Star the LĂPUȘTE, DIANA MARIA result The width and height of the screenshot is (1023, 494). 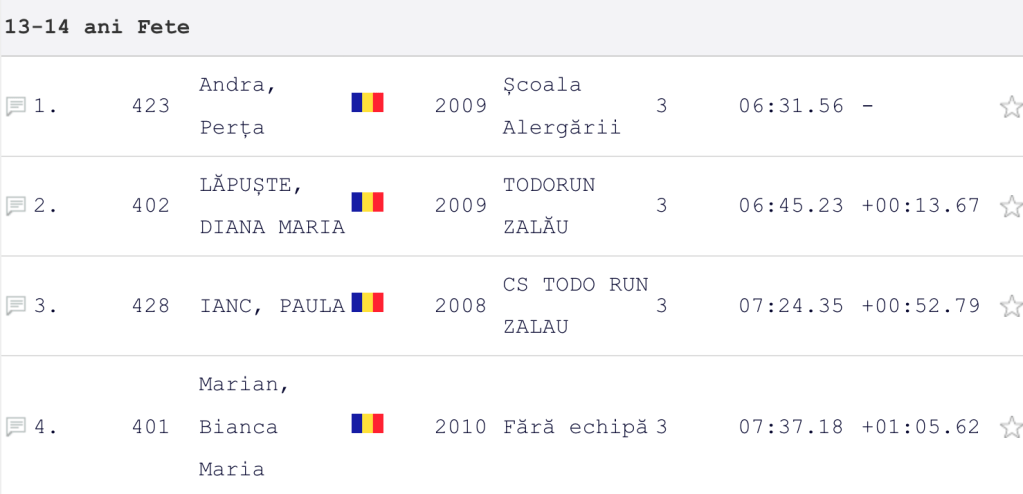click(1010, 206)
